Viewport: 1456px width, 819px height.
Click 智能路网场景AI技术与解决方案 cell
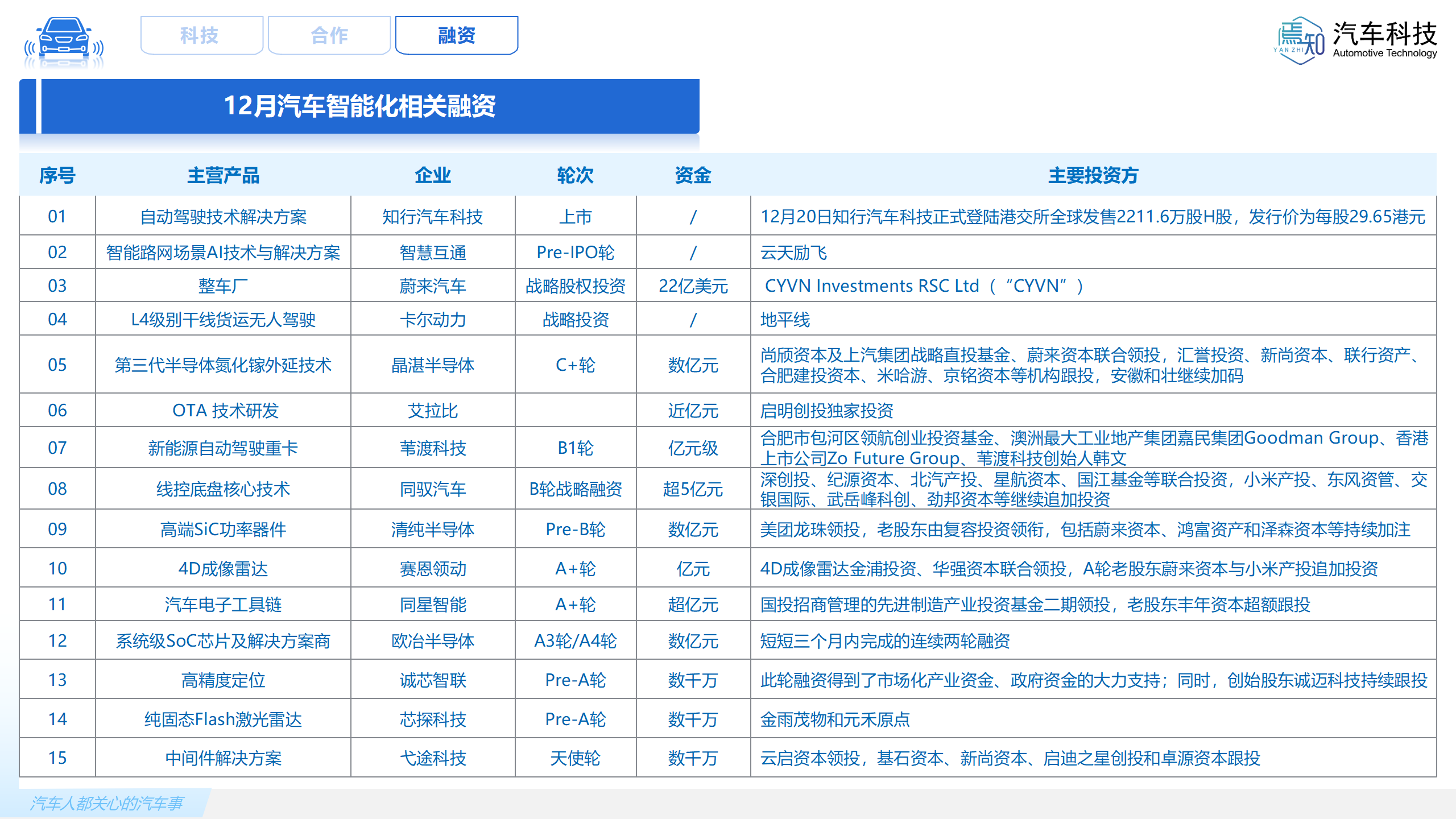[x=224, y=252]
